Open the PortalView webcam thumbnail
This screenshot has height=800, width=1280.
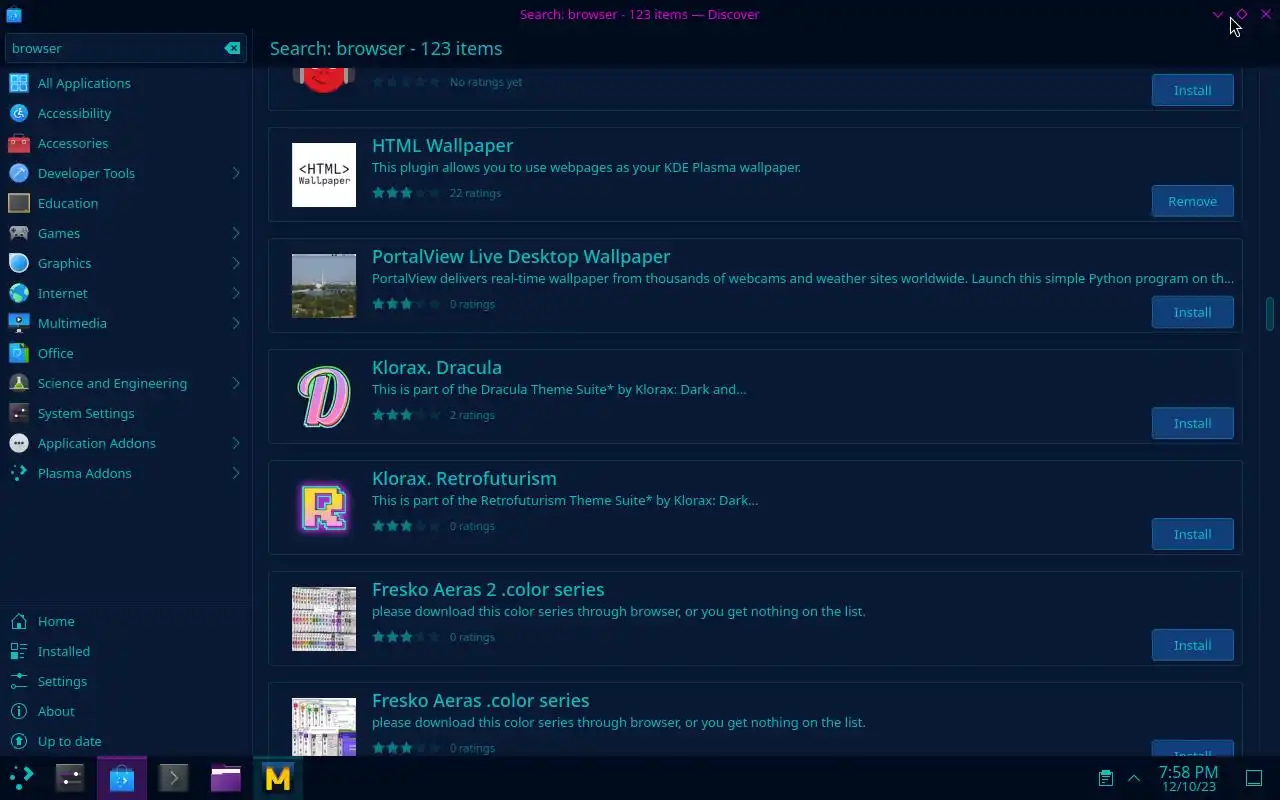[324, 286]
